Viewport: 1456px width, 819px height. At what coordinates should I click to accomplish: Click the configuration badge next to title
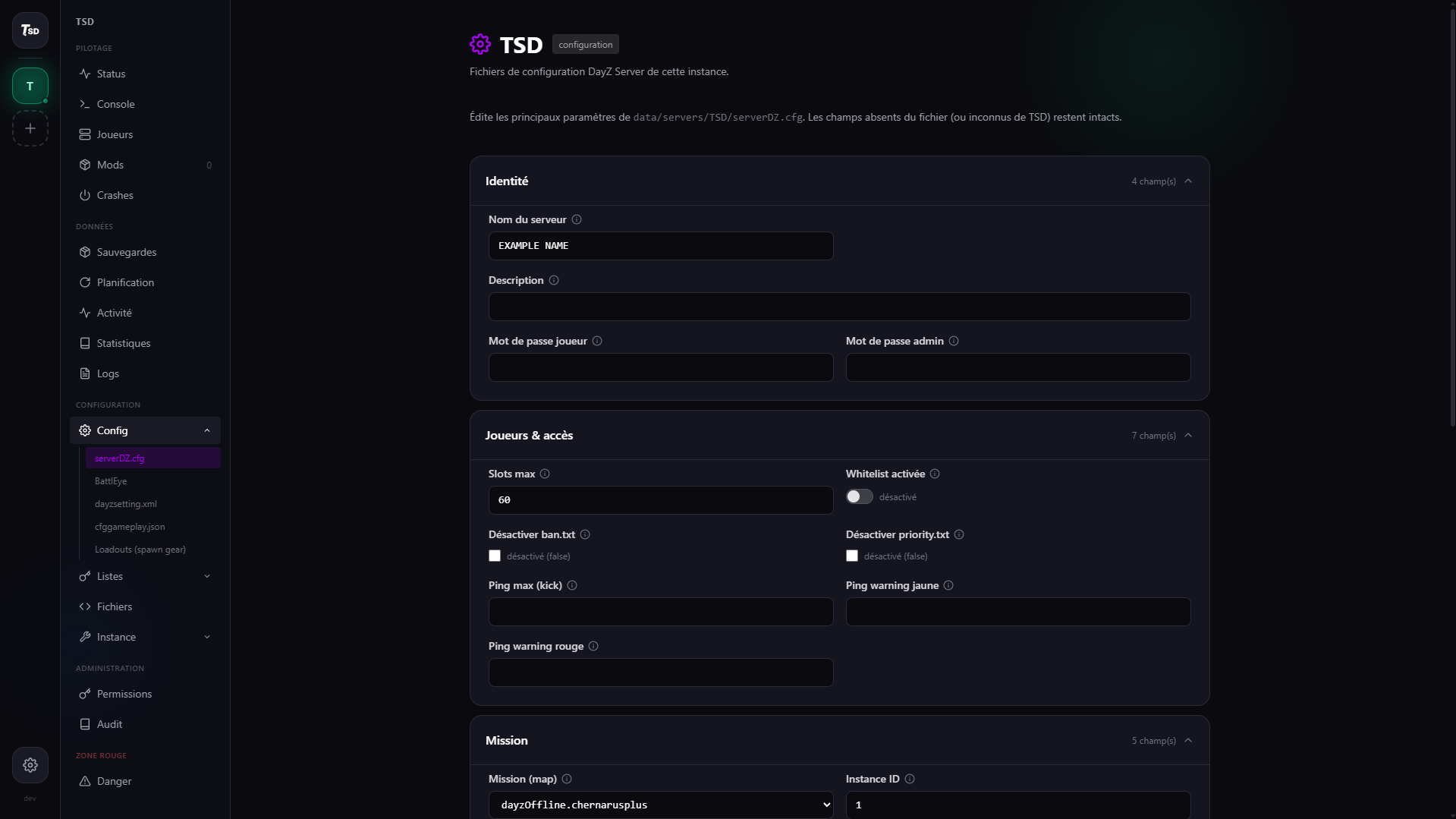[x=585, y=44]
